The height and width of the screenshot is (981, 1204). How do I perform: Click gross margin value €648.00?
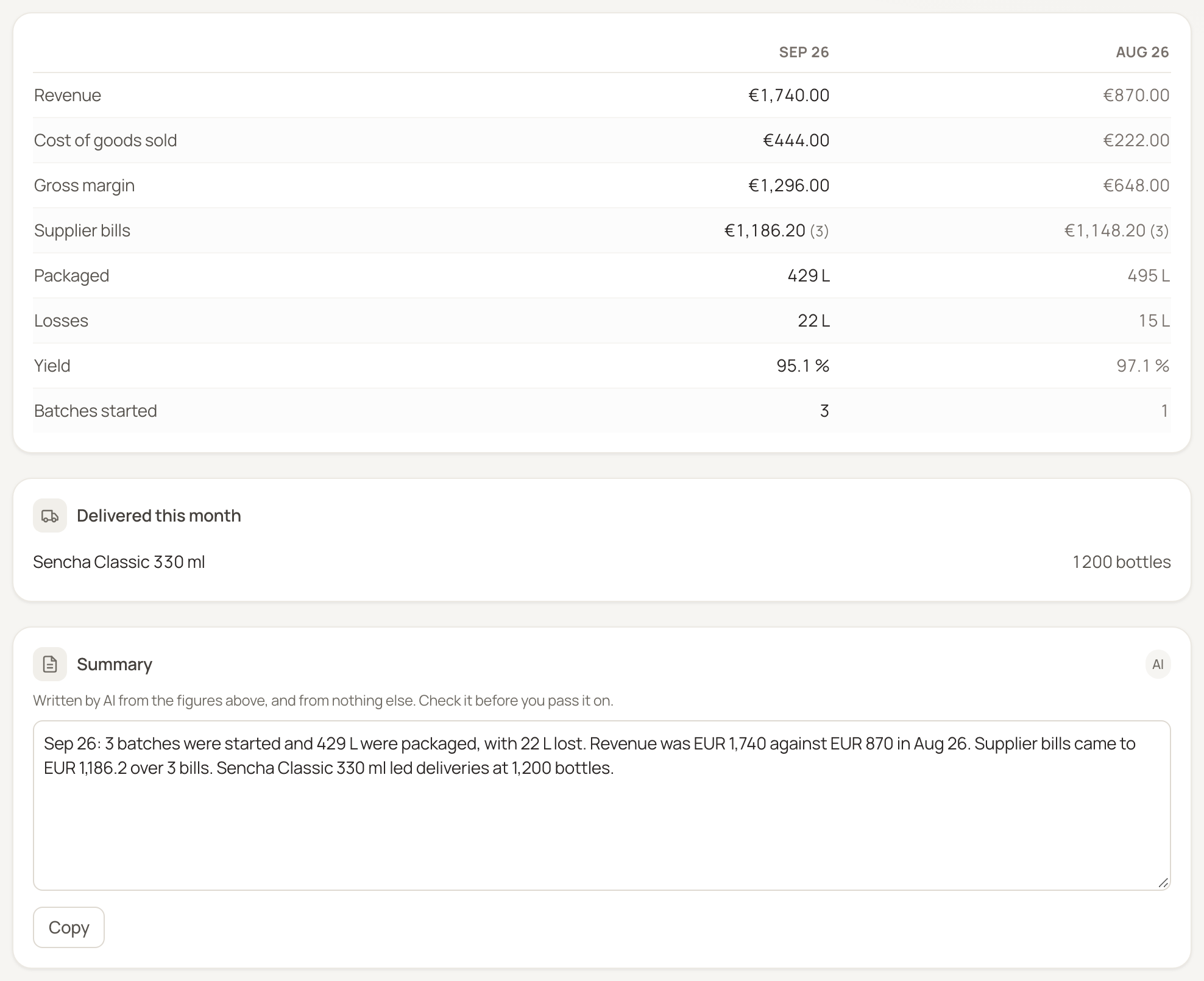coord(1136,185)
